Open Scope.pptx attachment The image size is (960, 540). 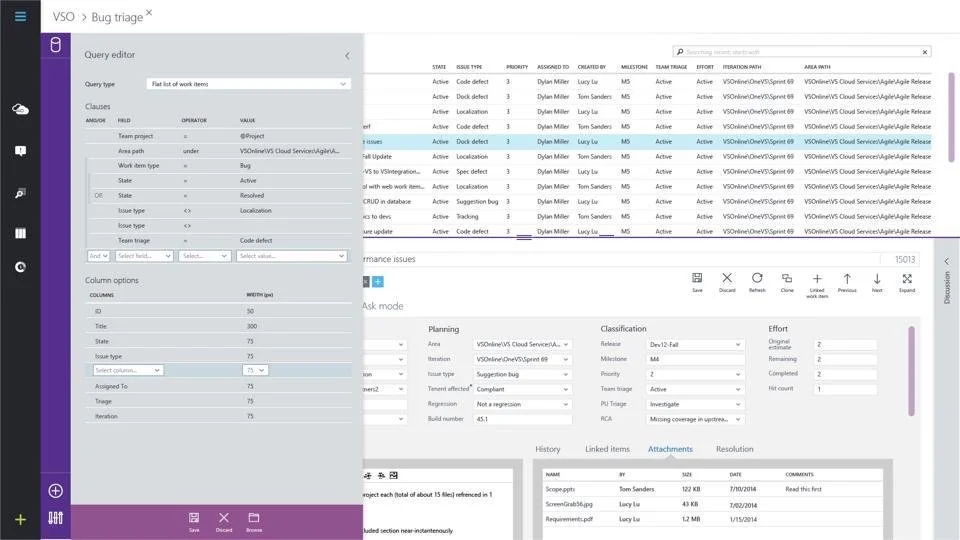[x=560, y=489]
